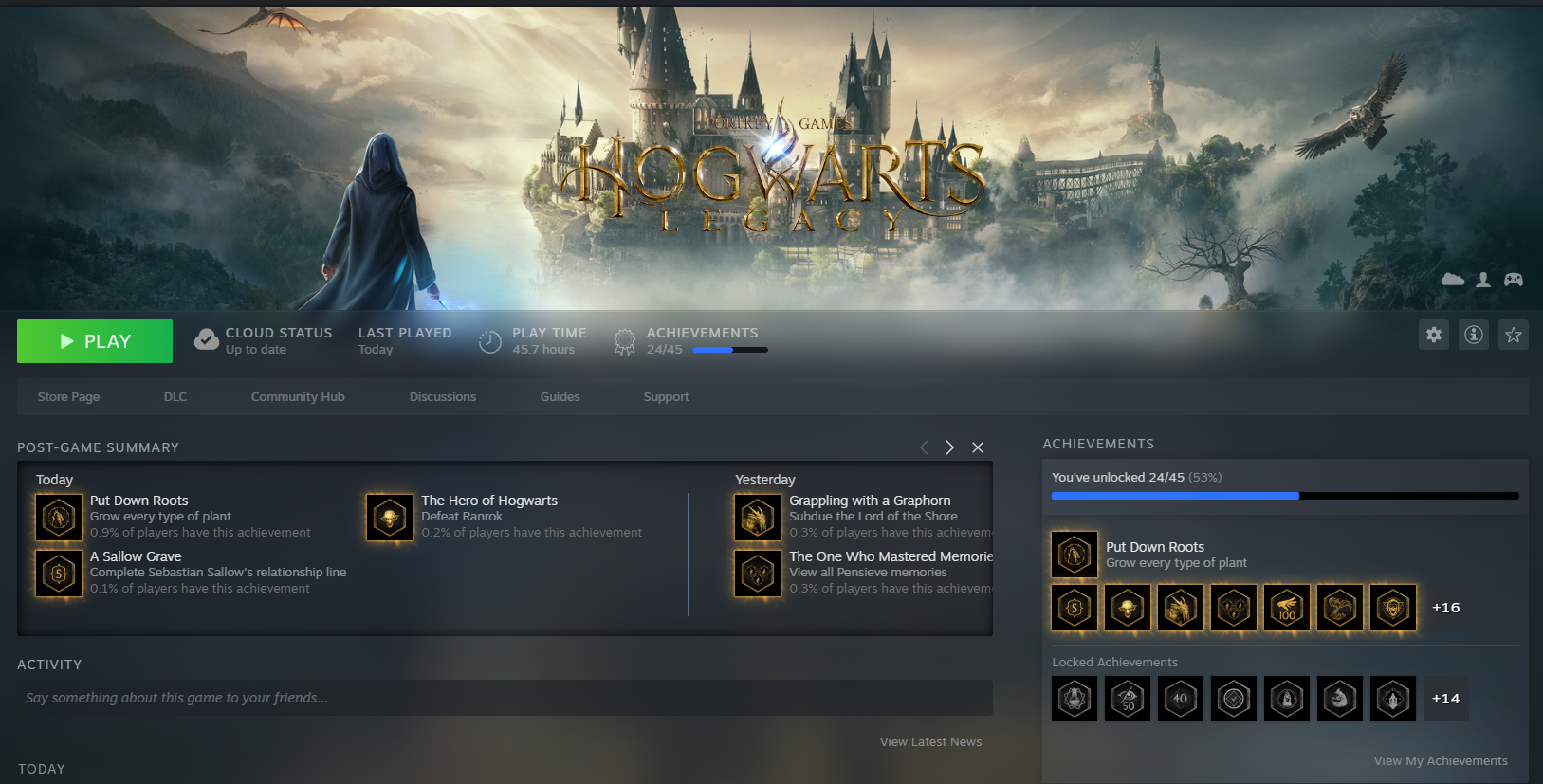The height and width of the screenshot is (784, 1543).
Task: Click unlocked goblin head icon in Achievements panel
Action: [1128, 608]
